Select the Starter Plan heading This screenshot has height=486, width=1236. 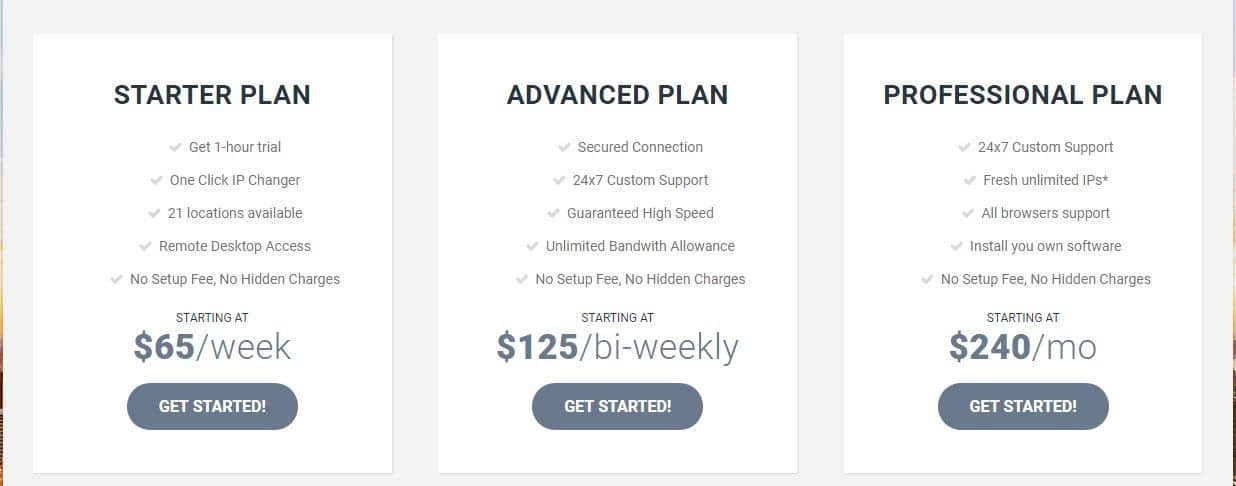click(x=212, y=95)
